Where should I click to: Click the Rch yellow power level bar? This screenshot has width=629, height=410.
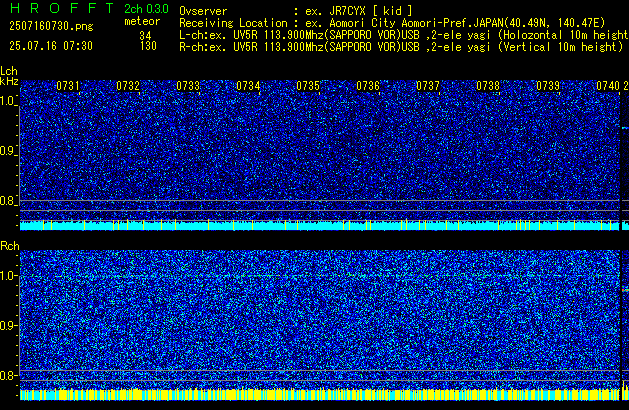point(320,395)
